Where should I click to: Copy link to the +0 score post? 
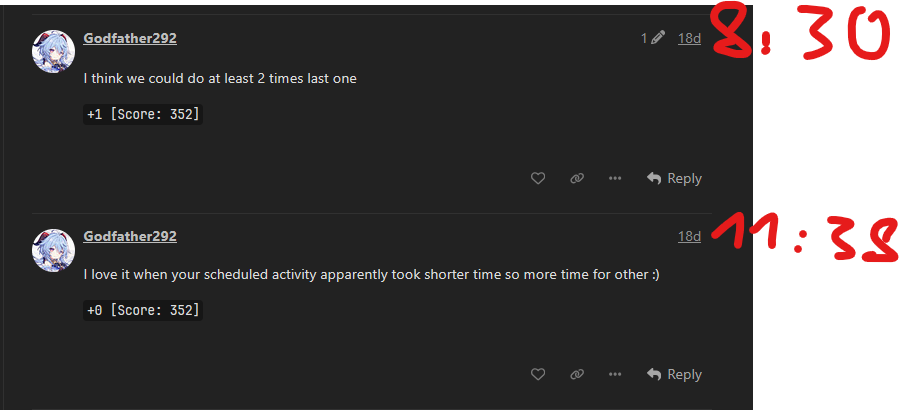click(577, 374)
